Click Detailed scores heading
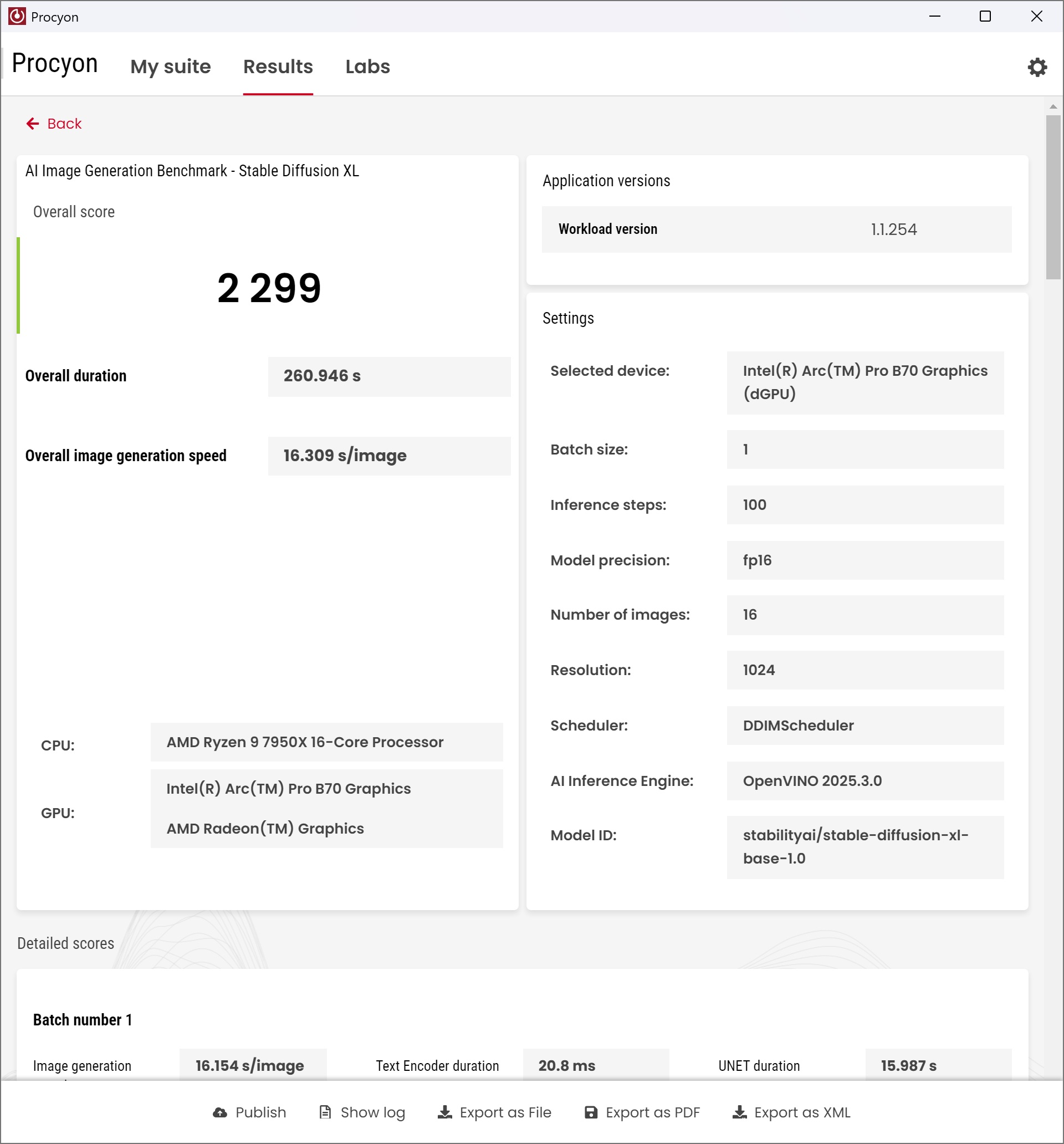Viewport: 1064px width, 1144px height. pyautogui.click(x=65, y=944)
